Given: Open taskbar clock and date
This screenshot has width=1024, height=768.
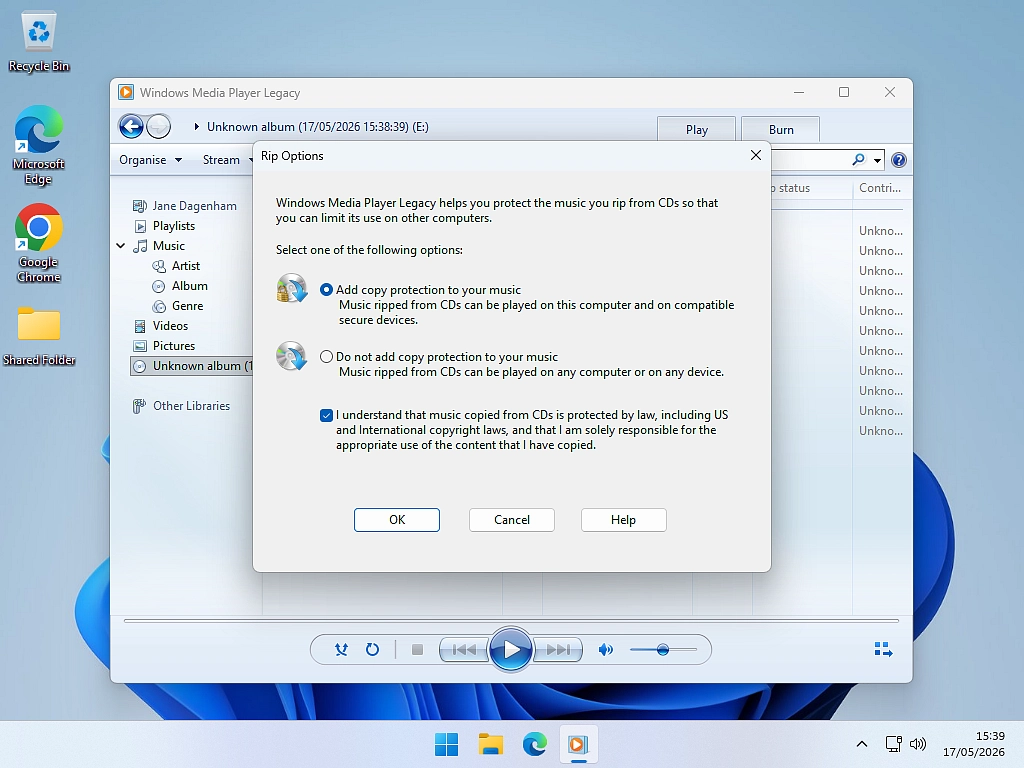Looking at the screenshot, I should tap(974, 744).
